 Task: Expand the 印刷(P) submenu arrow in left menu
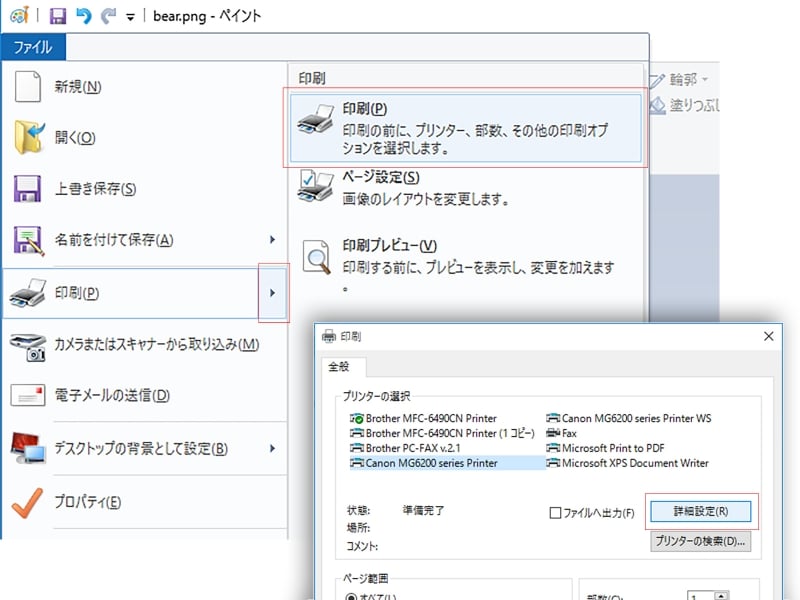pyautogui.click(x=273, y=293)
